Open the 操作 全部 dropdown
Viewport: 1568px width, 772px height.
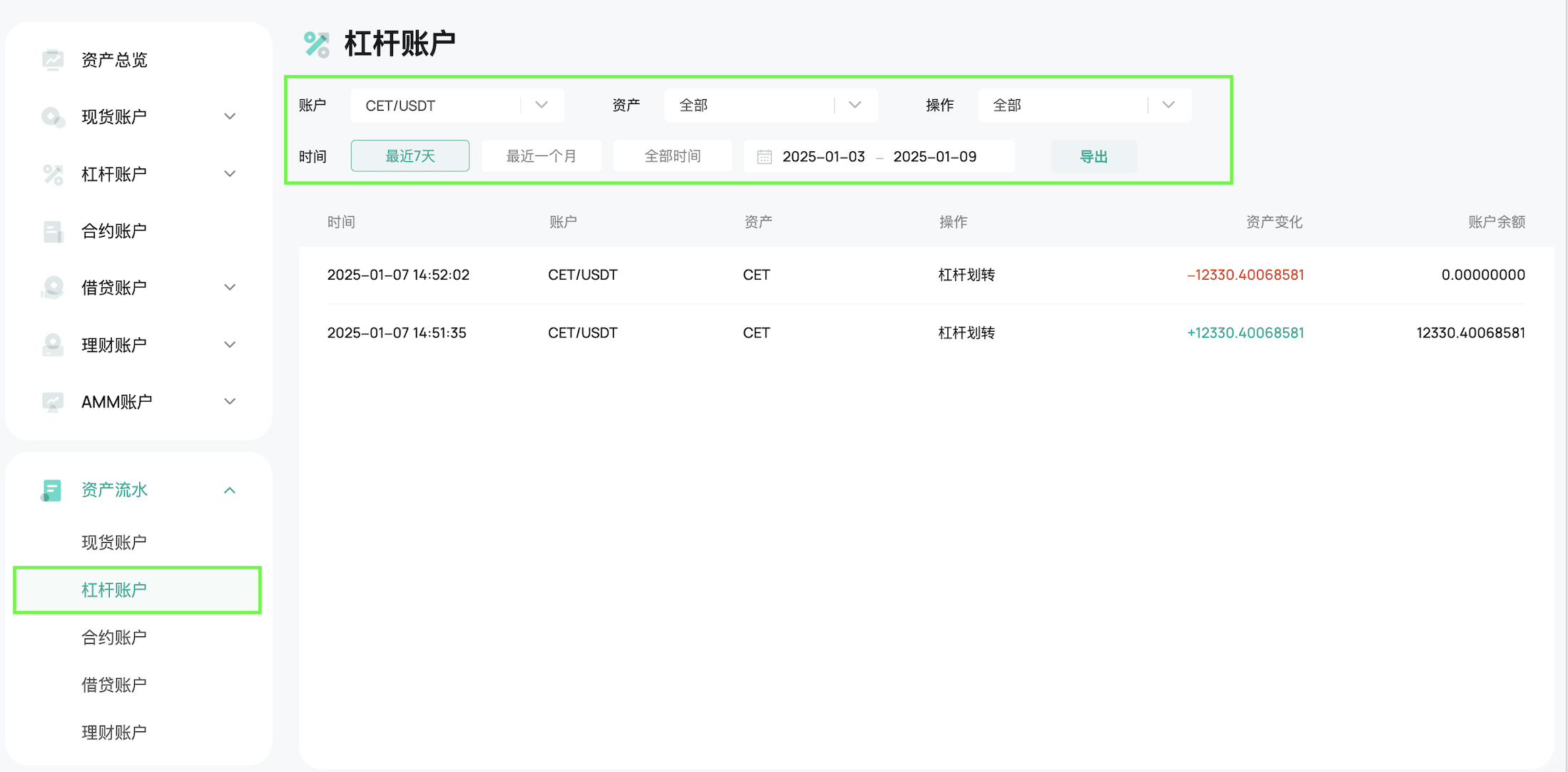pyautogui.click(x=1084, y=106)
